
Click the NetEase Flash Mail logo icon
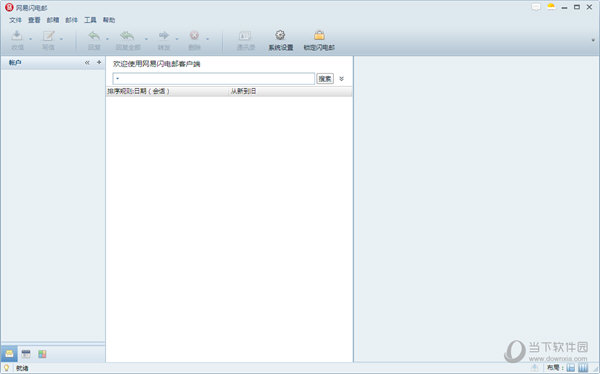click(x=9, y=7)
